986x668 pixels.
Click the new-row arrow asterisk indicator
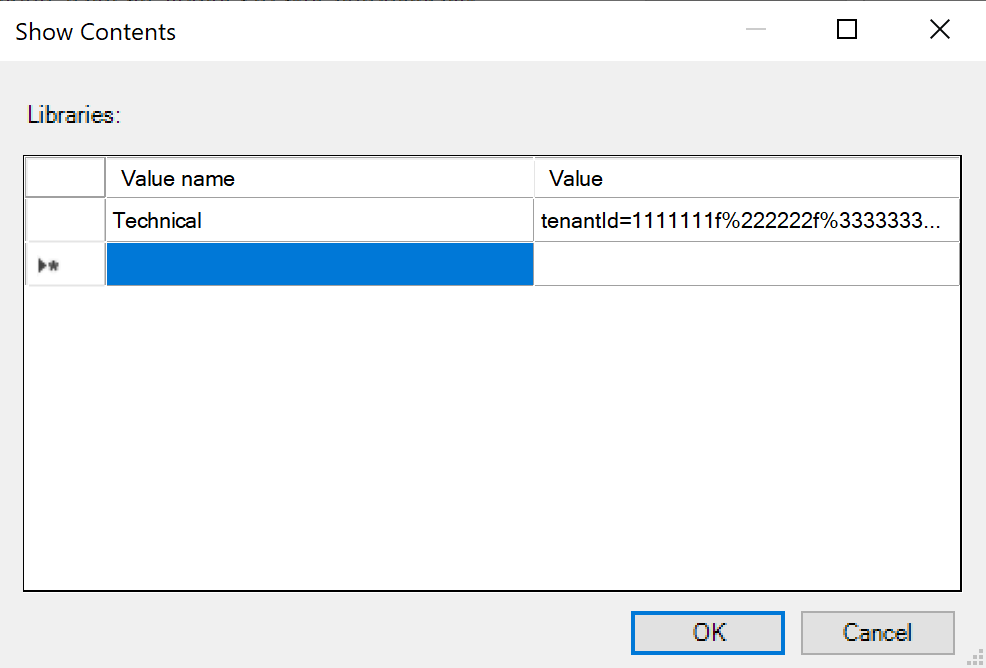pyautogui.click(x=48, y=265)
